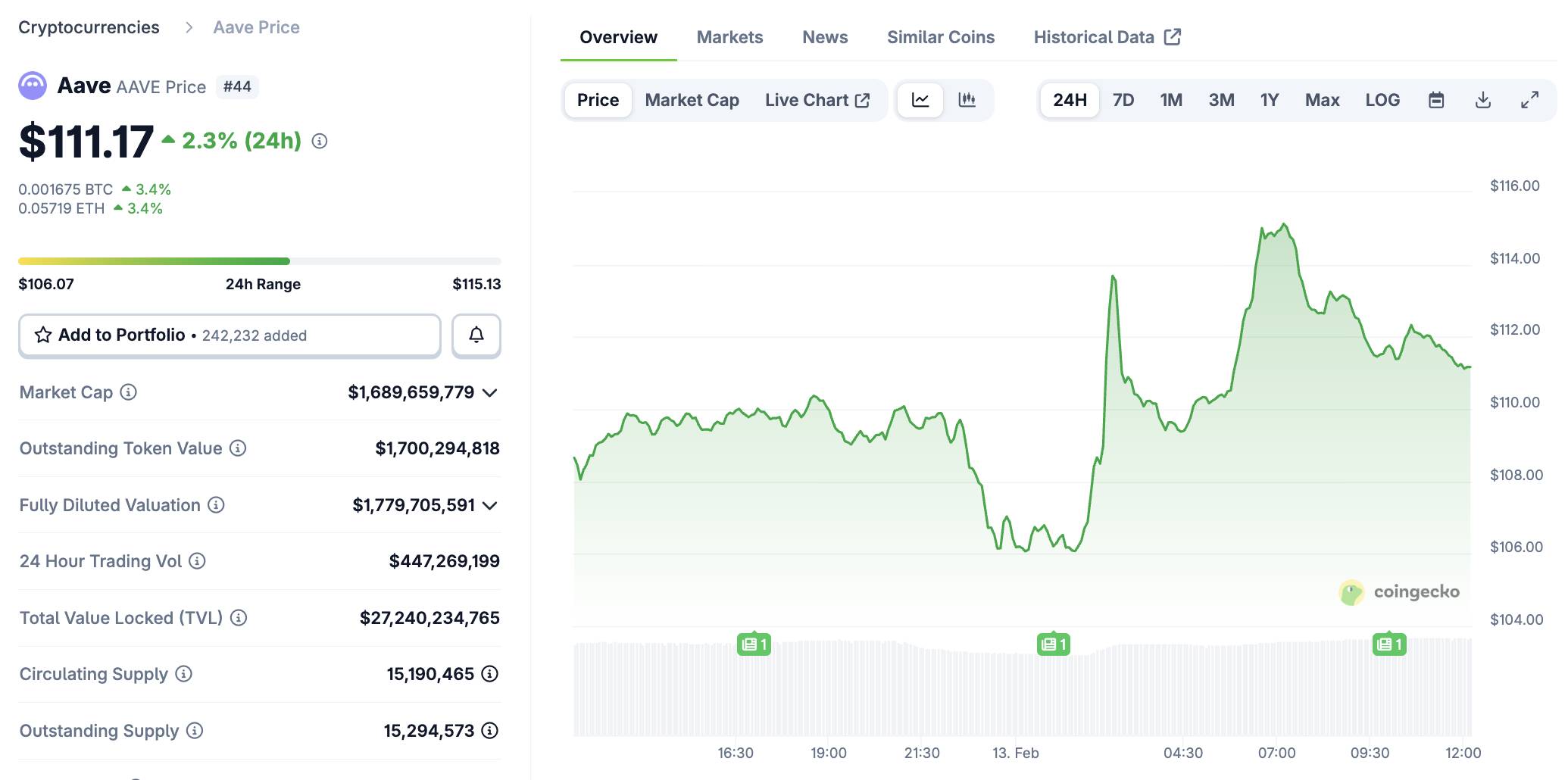1568x780 pixels.
Task: Open the news marker near 04:30
Action: click(x=1053, y=644)
